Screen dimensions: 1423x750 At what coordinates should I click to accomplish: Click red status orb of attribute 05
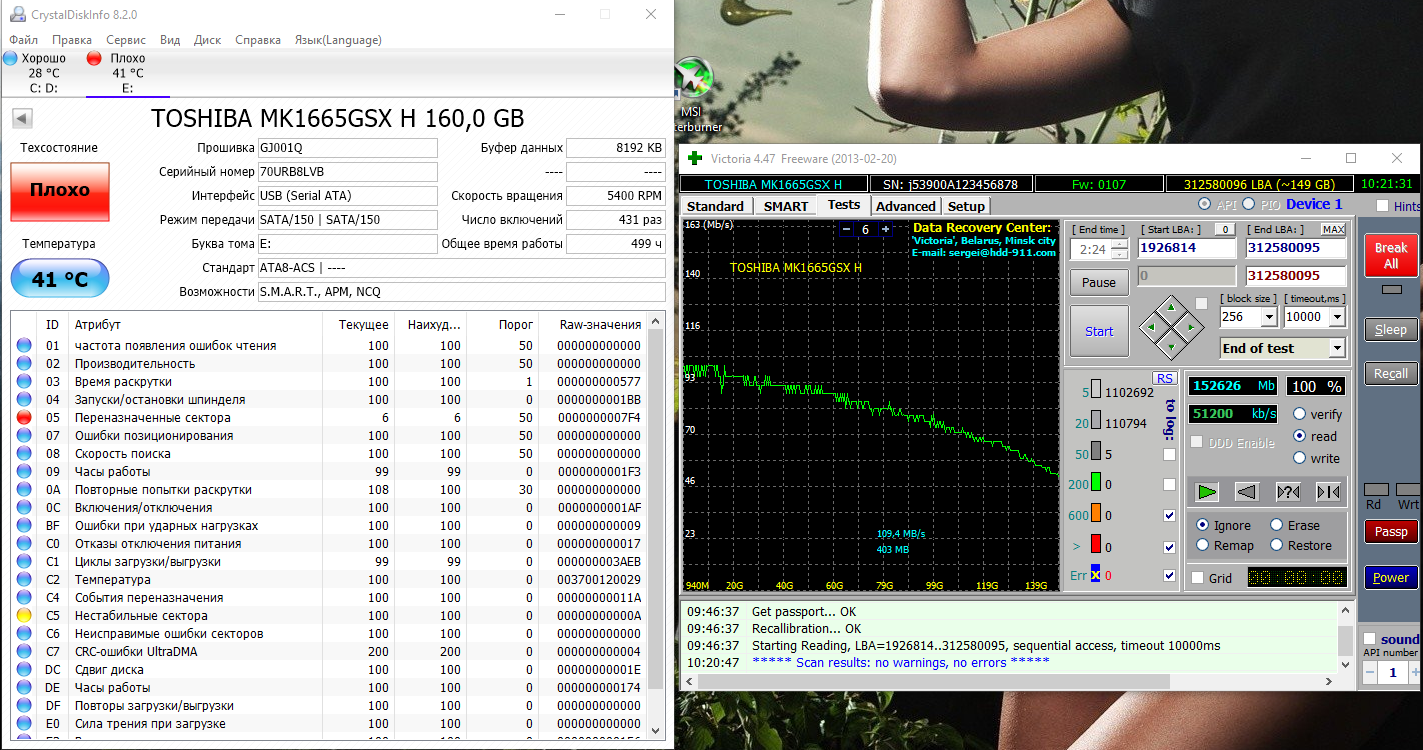tap(24, 418)
